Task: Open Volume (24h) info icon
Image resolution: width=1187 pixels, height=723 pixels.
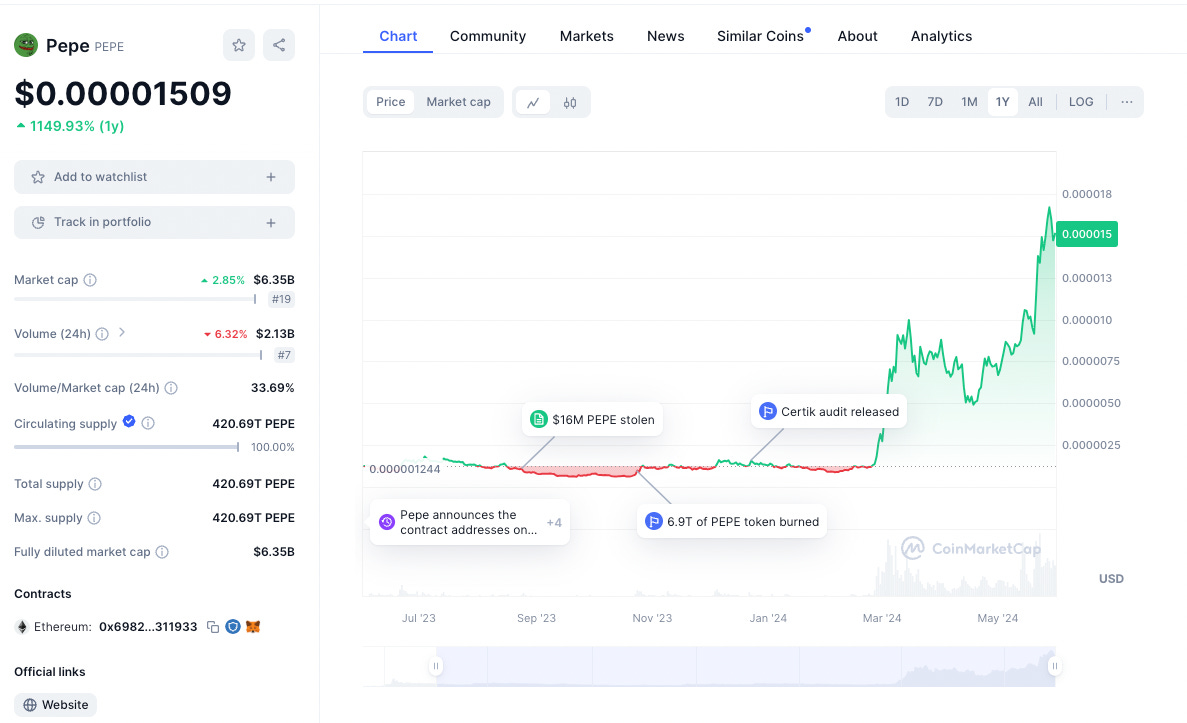Action: (102, 334)
